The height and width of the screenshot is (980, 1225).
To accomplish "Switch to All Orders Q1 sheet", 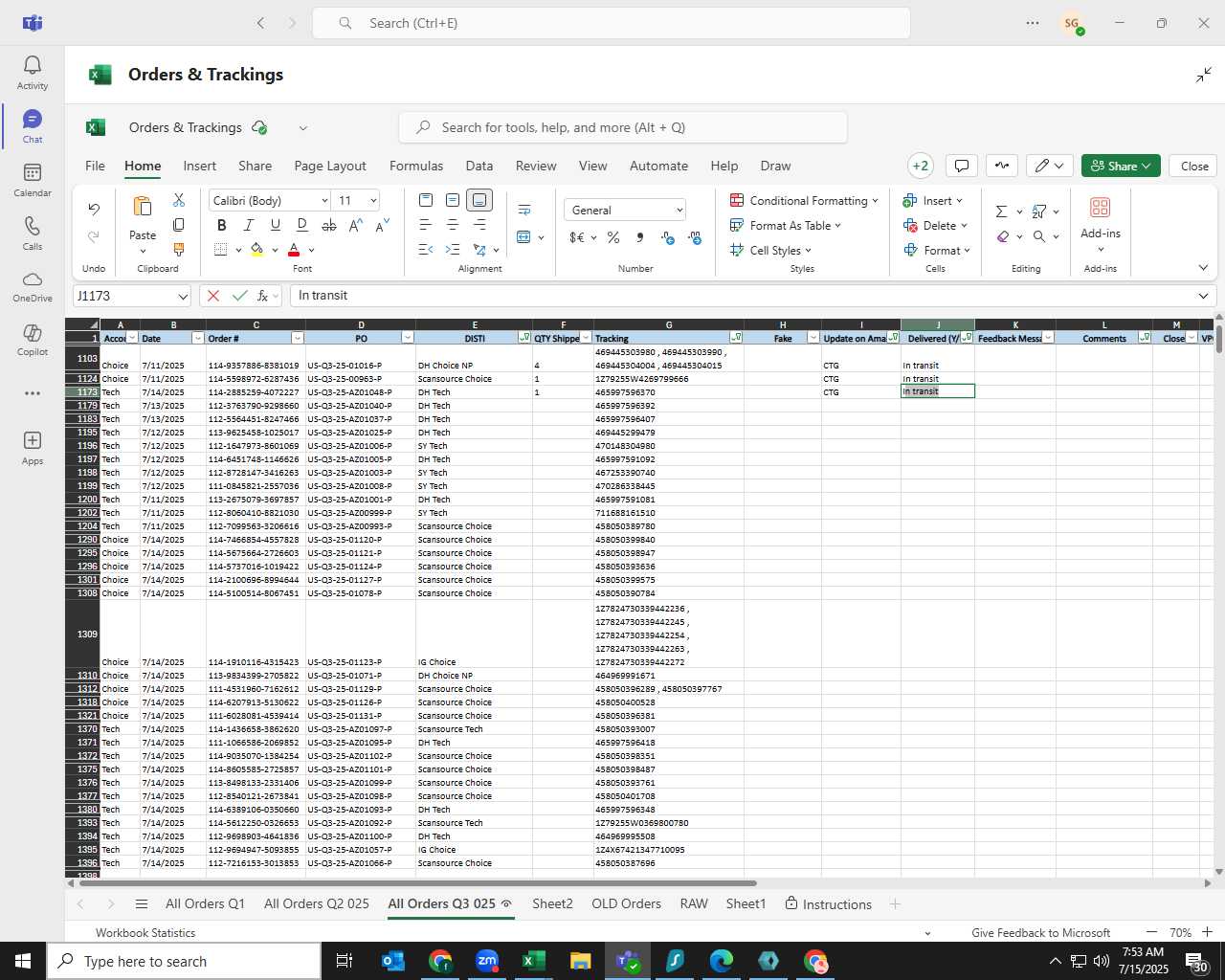I will [205, 903].
